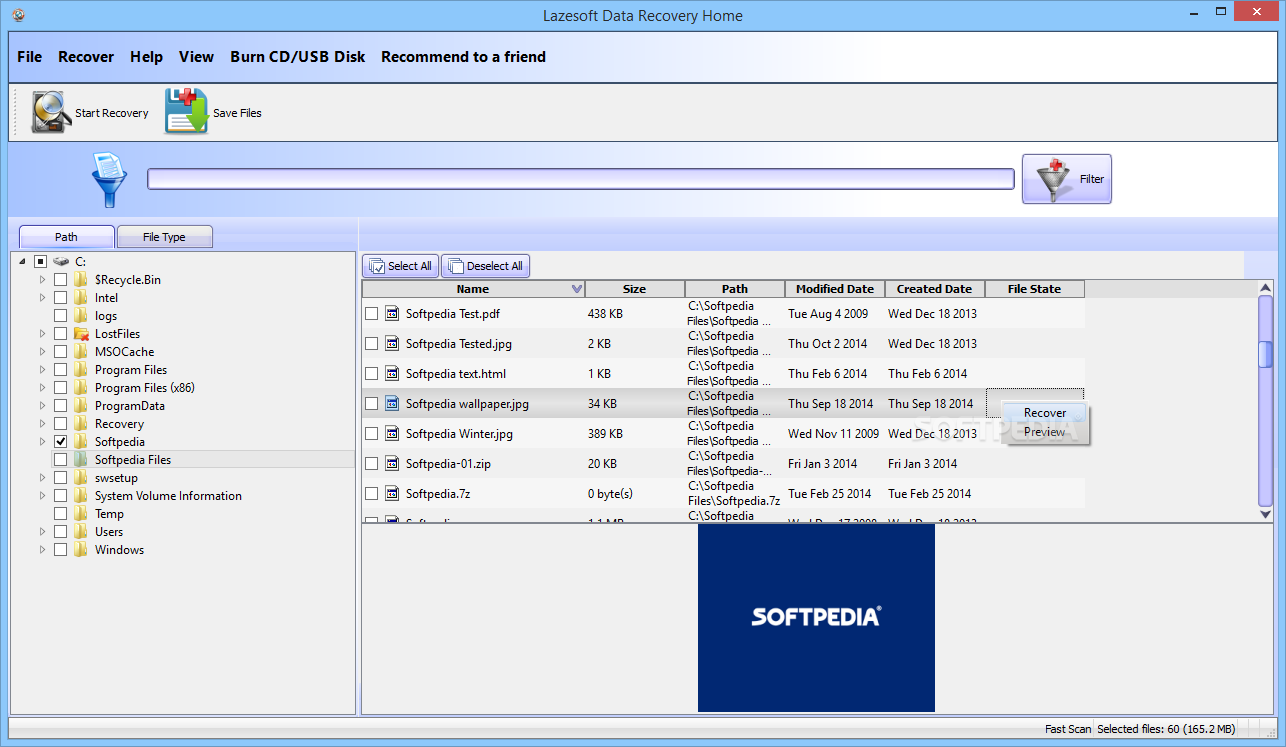Click the Softpedia Test.pdf file icon
The width and height of the screenshot is (1286, 747).
coord(392,313)
